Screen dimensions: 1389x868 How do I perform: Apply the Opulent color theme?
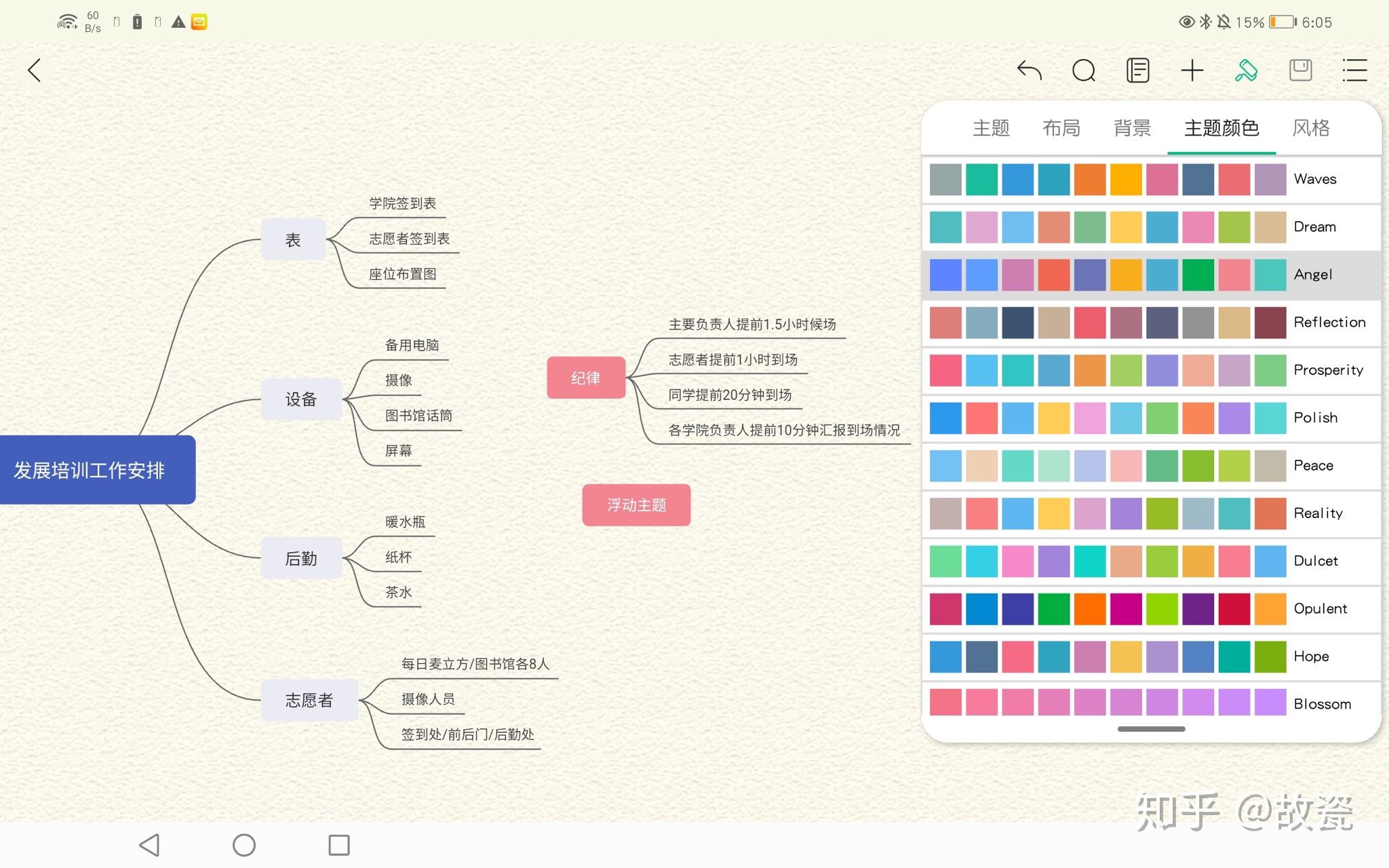1152,608
